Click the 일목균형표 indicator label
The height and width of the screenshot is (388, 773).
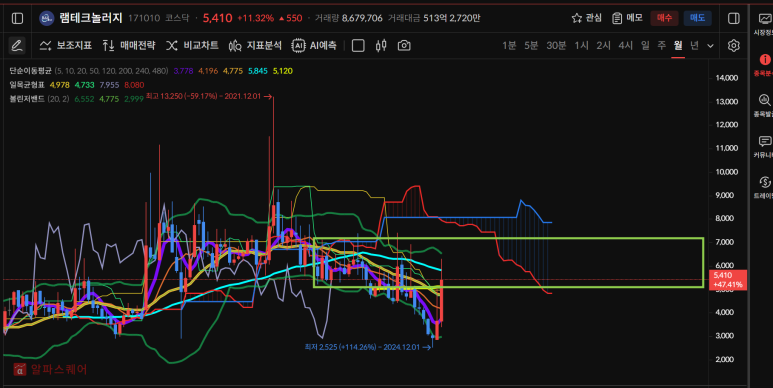coord(27,85)
